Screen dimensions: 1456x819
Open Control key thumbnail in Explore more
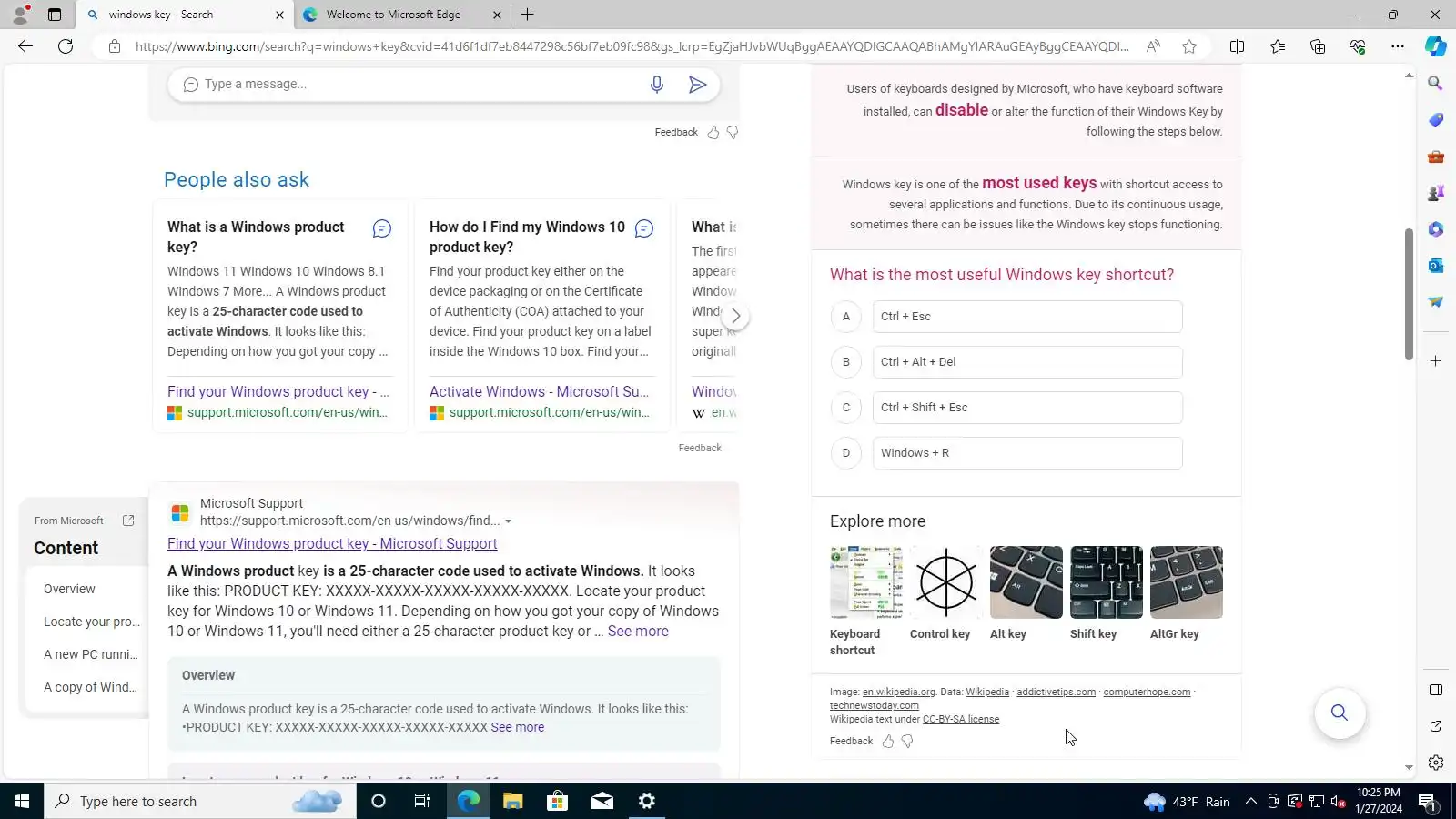tap(946, 582)
